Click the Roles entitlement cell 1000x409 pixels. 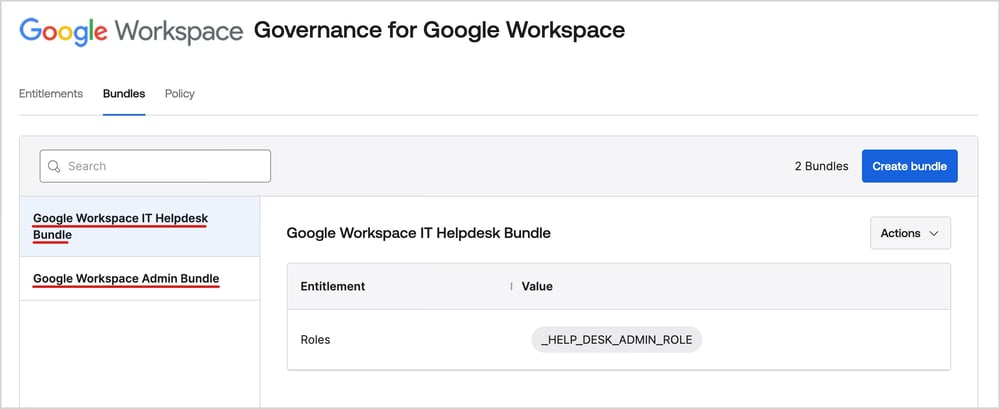315,339
